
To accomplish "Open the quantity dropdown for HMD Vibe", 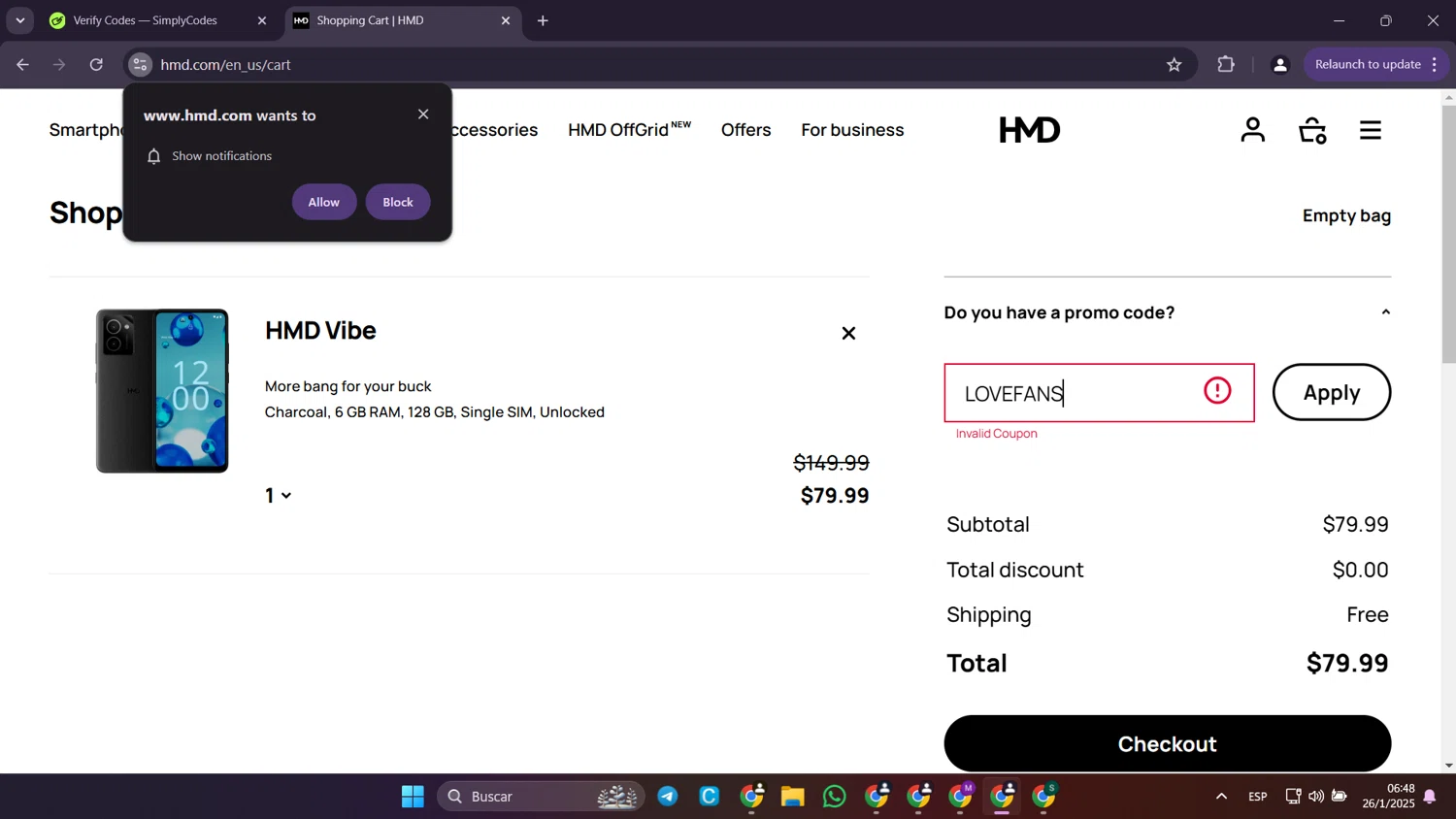I will click(279, 496).
